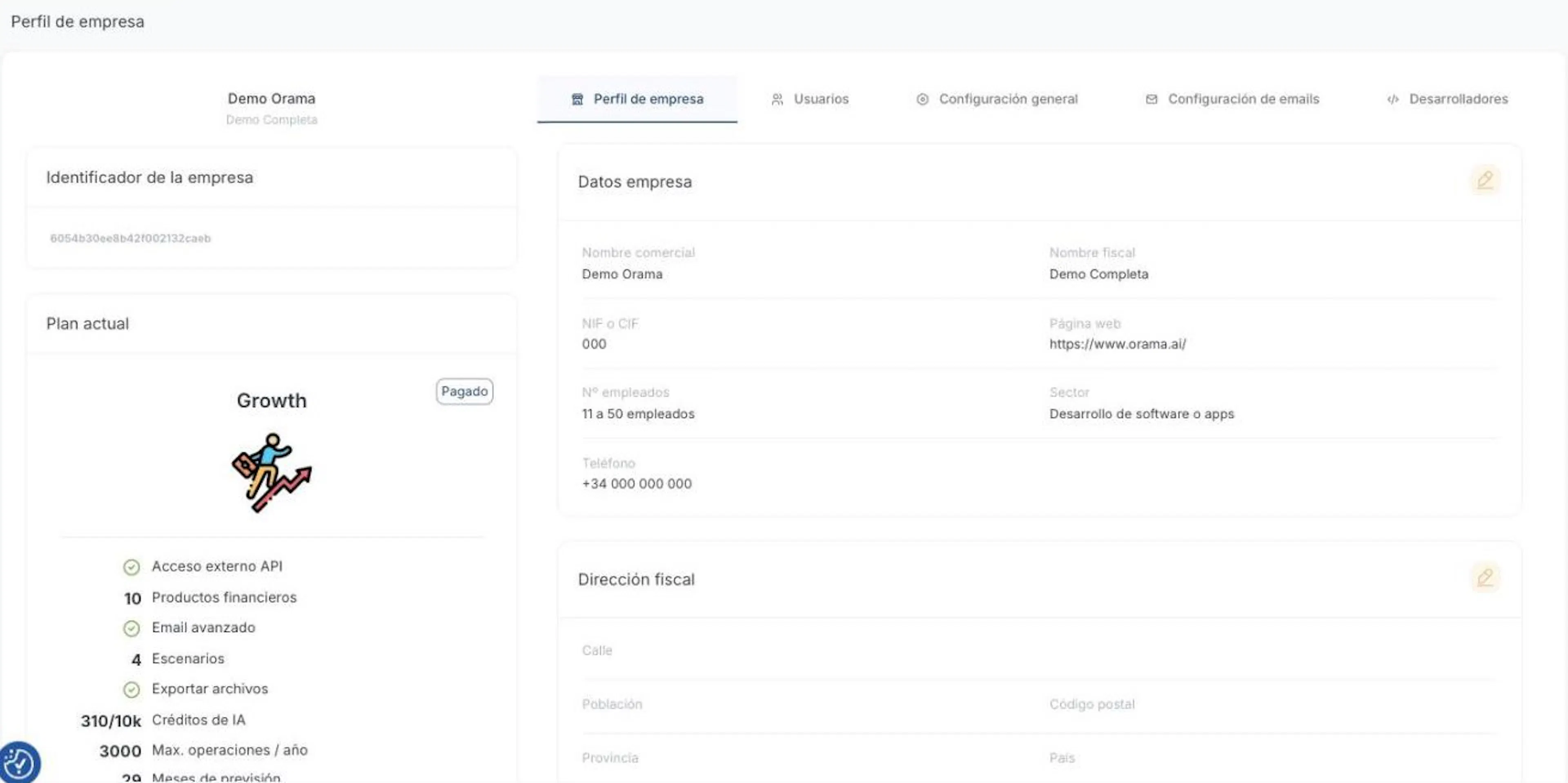Click the Plan actual heading
Image resolution: width=1568 pixels, height=783 pixels.
pyautogui.click(x=88, y=323)
